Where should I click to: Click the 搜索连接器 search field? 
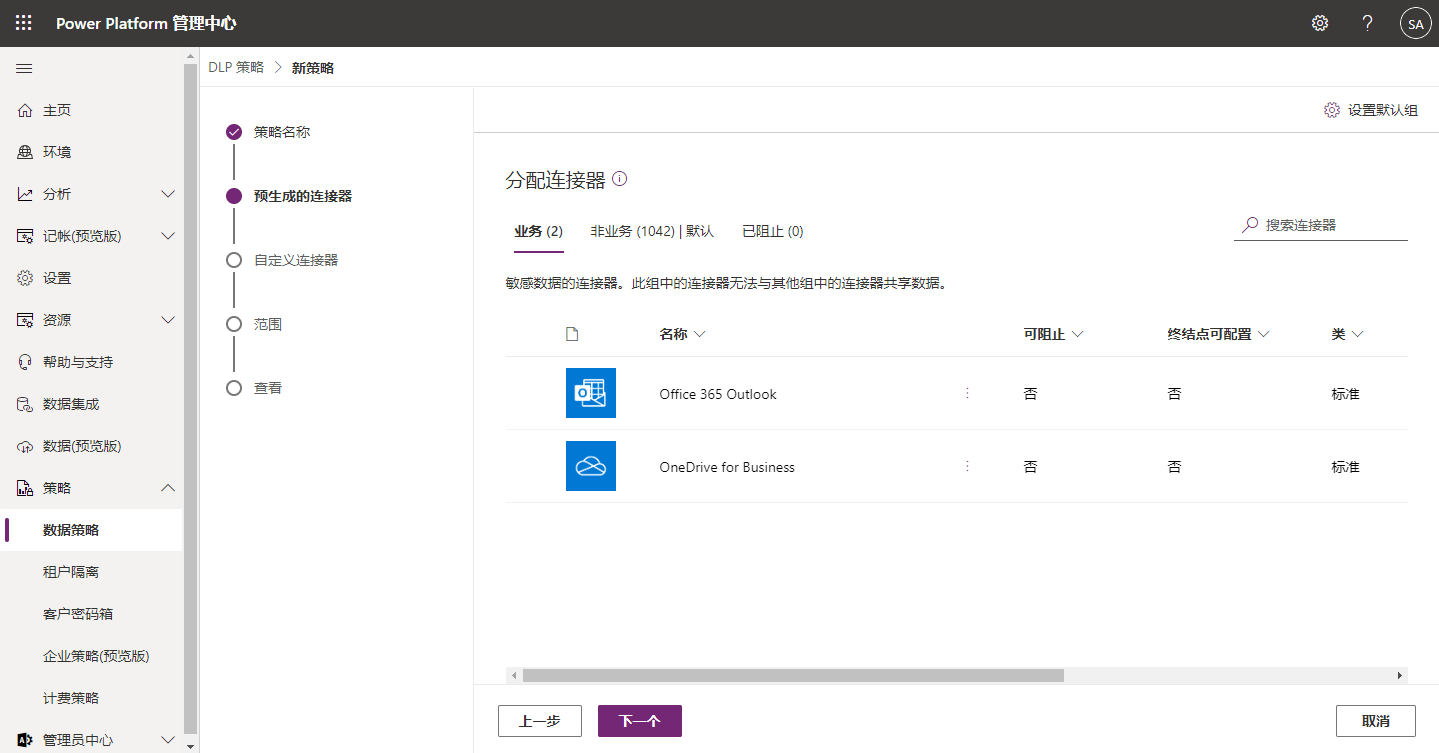coord(1321,225)
